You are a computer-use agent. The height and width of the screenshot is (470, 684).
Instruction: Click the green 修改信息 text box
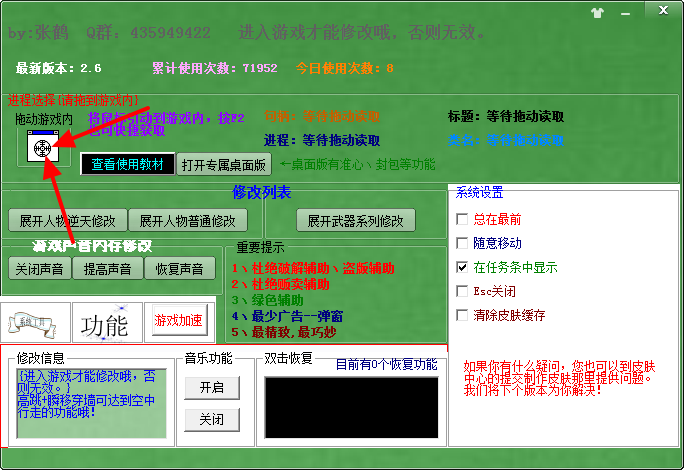92,403
